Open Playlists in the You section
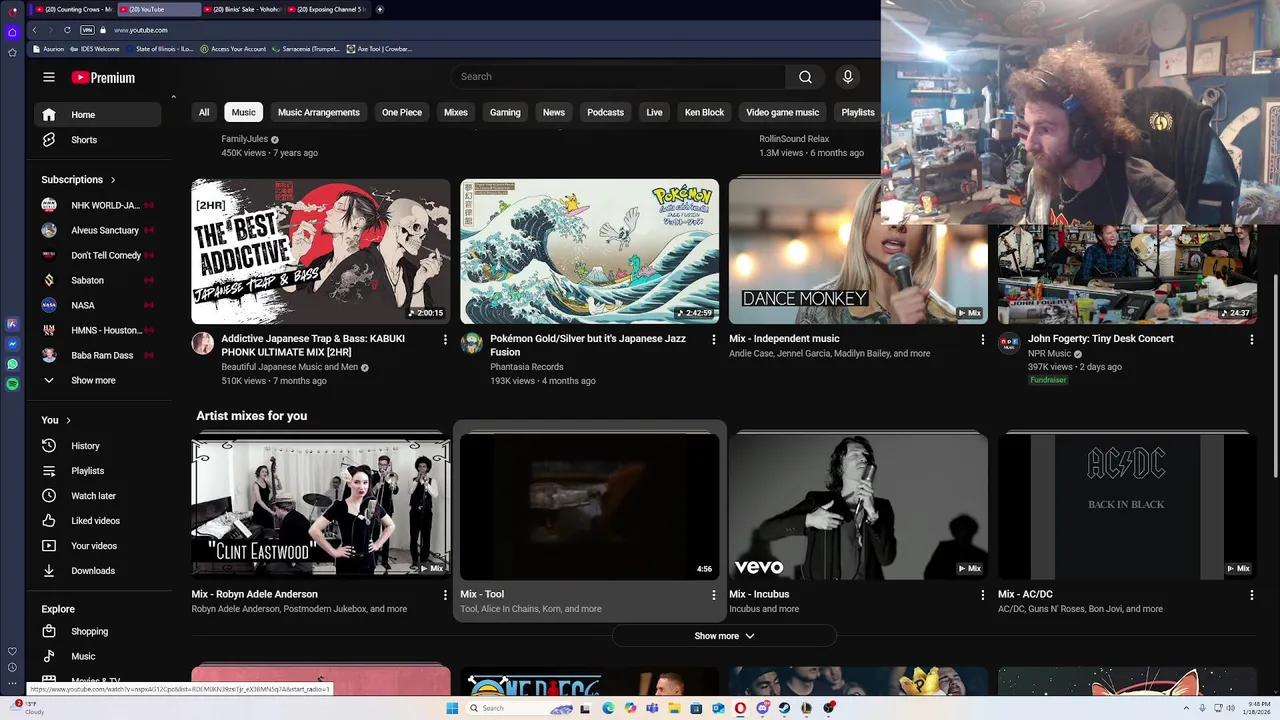This screenshot has width=1280, height=720. tap(97, 471)
